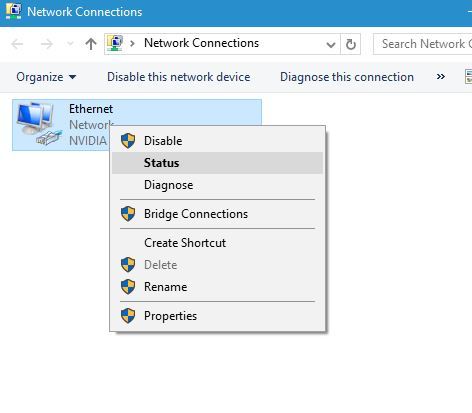Select the Ethernet adapter computer icon
This screenshot has width=472, height=413.
(x=39, y=124)
